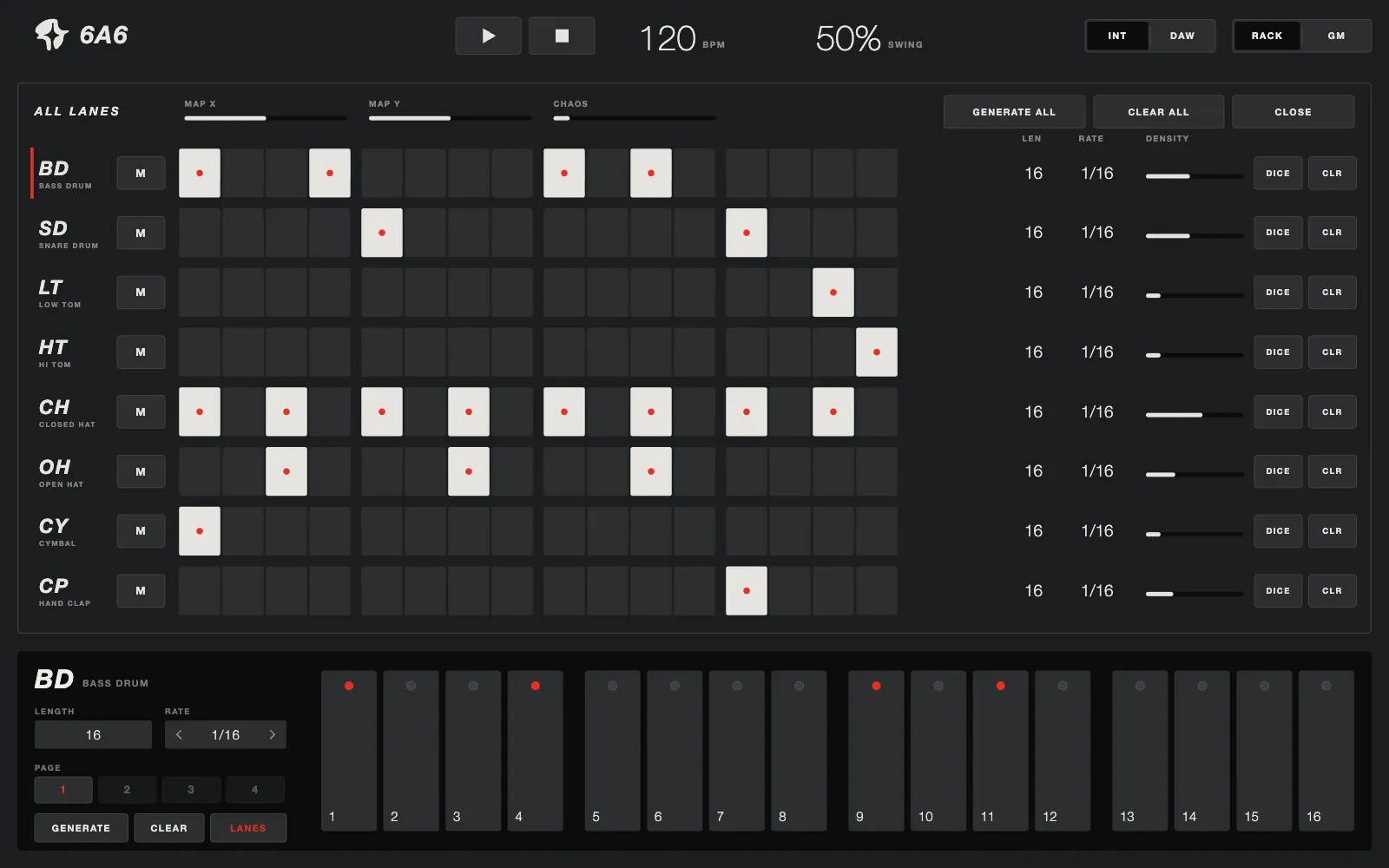1389x868 pixels.
Task: Click the BD length field showing 16
Action: coord(93,734)
